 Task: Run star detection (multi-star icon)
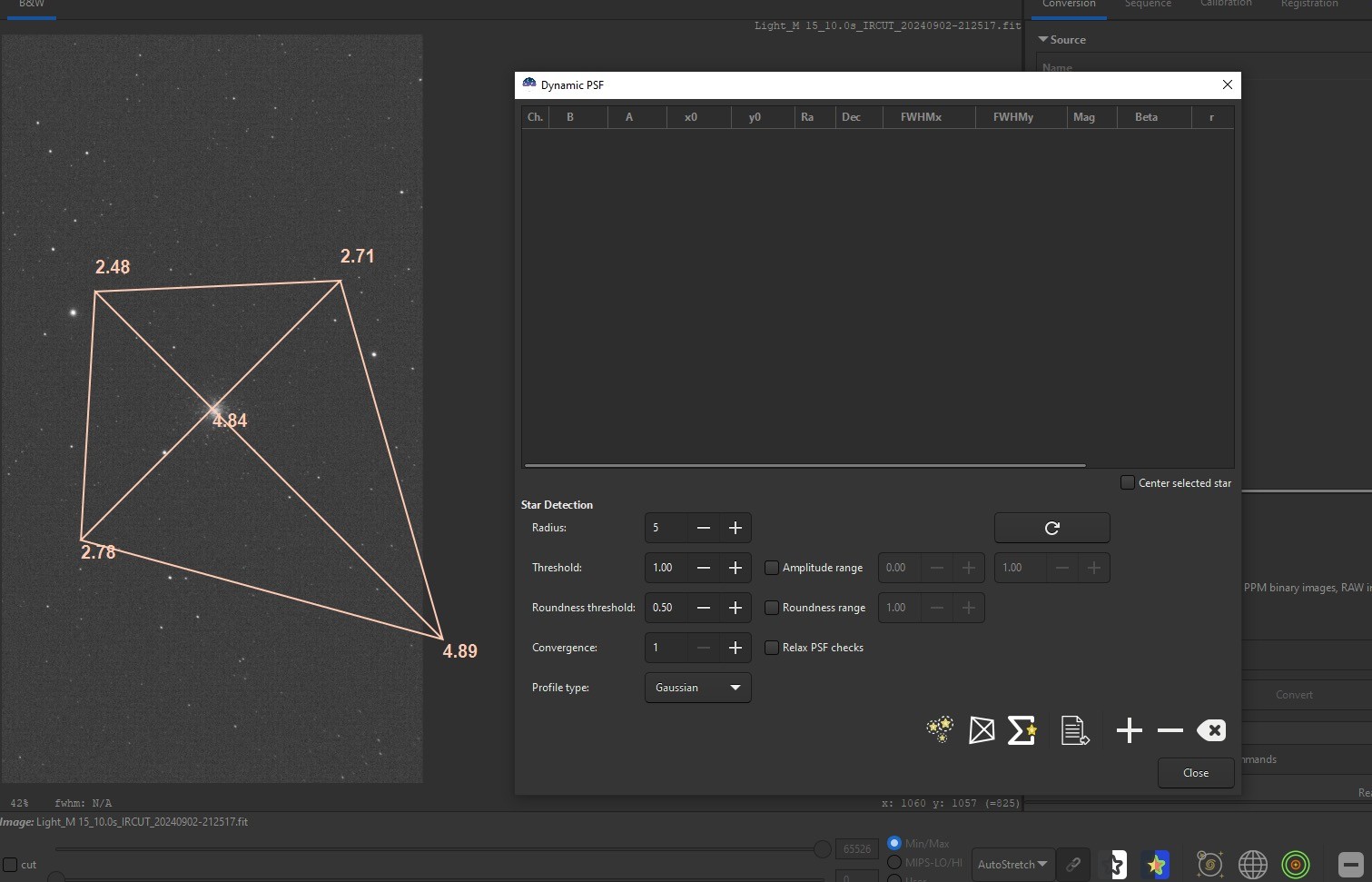coord(940,729)
